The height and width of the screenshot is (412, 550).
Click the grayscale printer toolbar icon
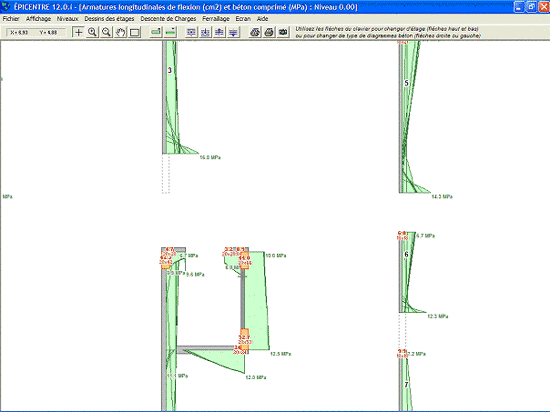(x=269, y=32)
